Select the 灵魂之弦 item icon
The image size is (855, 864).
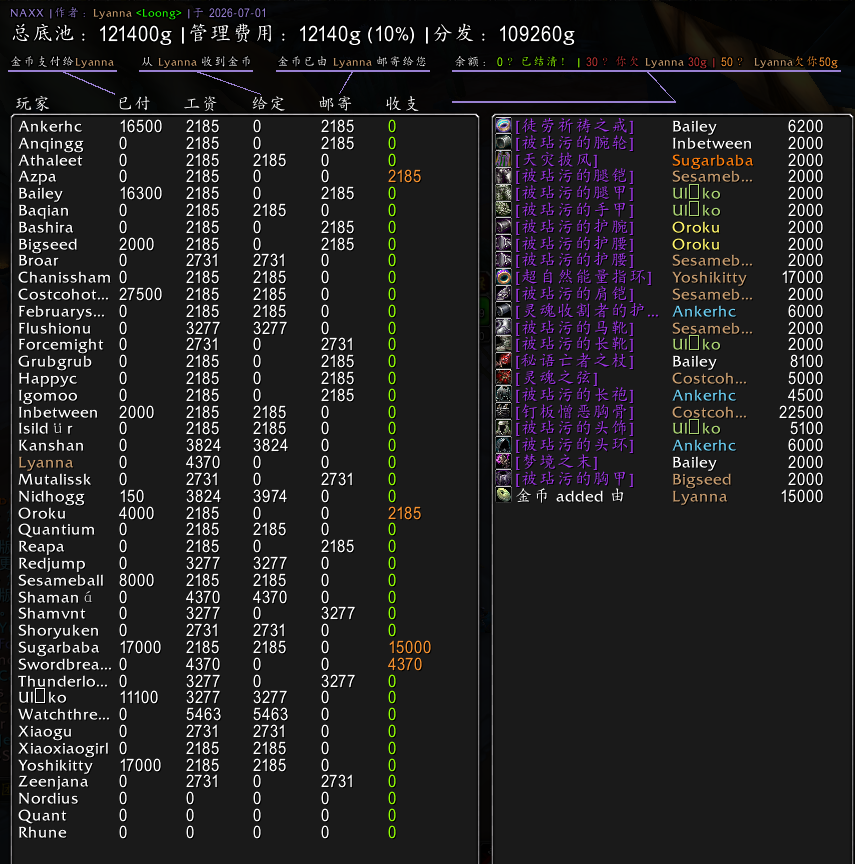click(x=504, y=378)
